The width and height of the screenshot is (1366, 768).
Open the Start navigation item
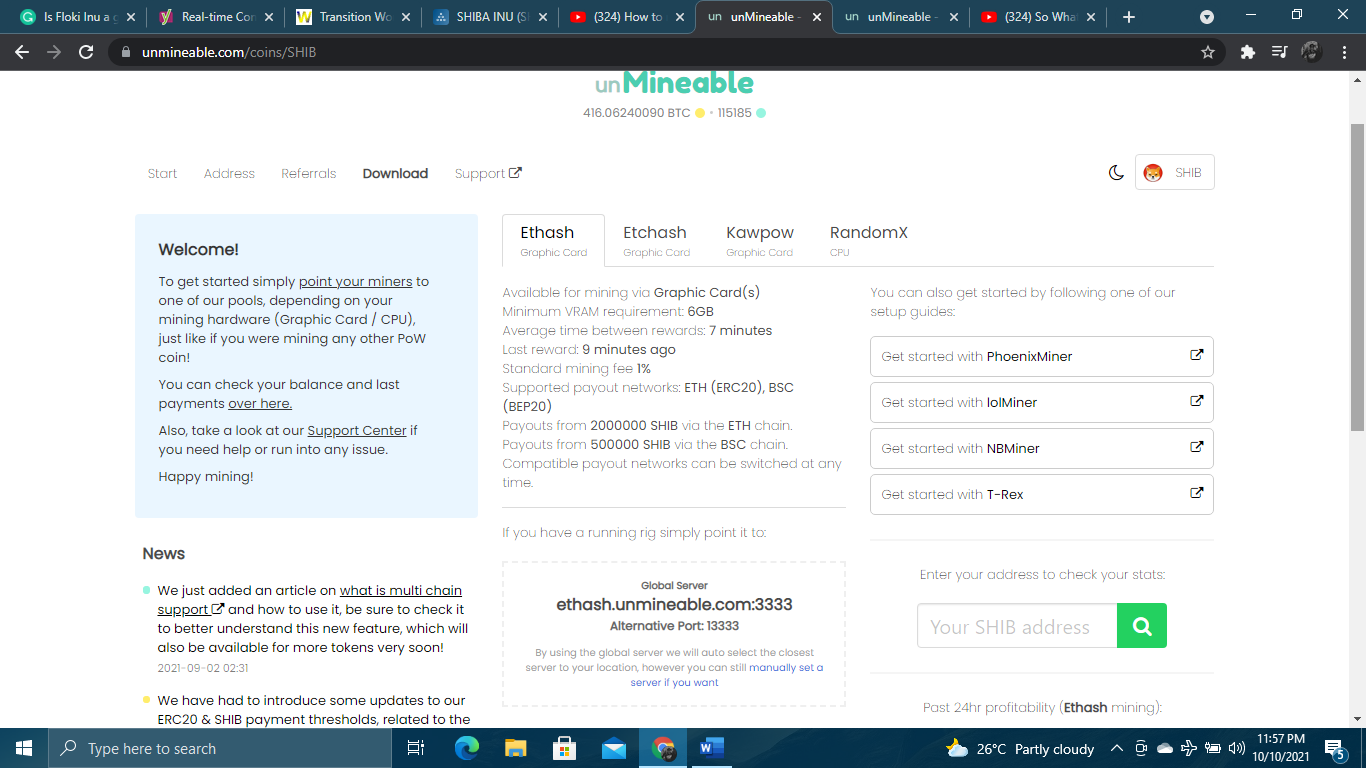(162, 173)
